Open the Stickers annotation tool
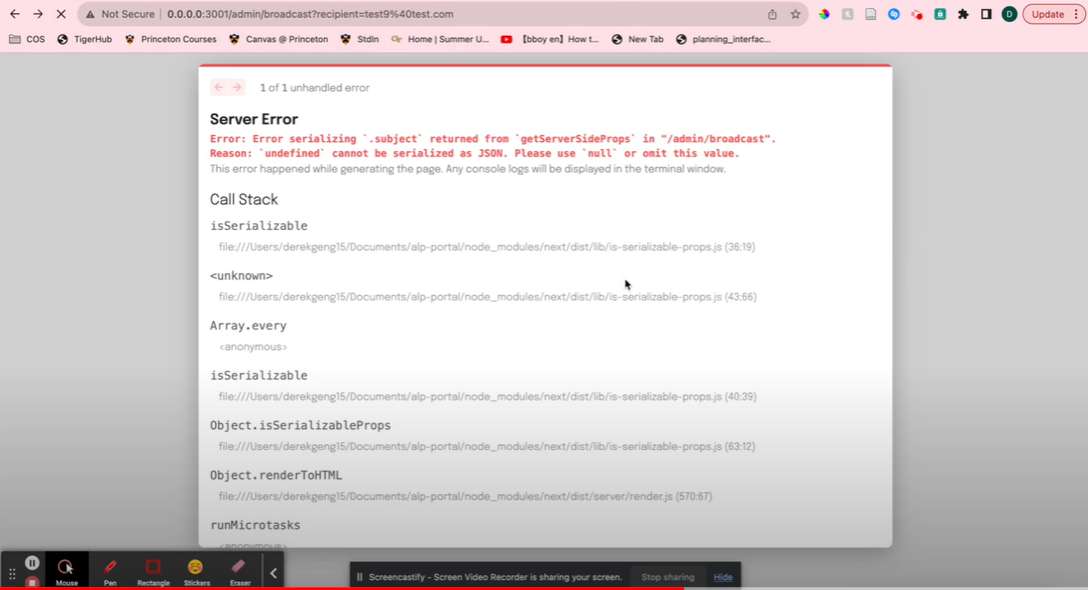 click(x=196, y=570)
